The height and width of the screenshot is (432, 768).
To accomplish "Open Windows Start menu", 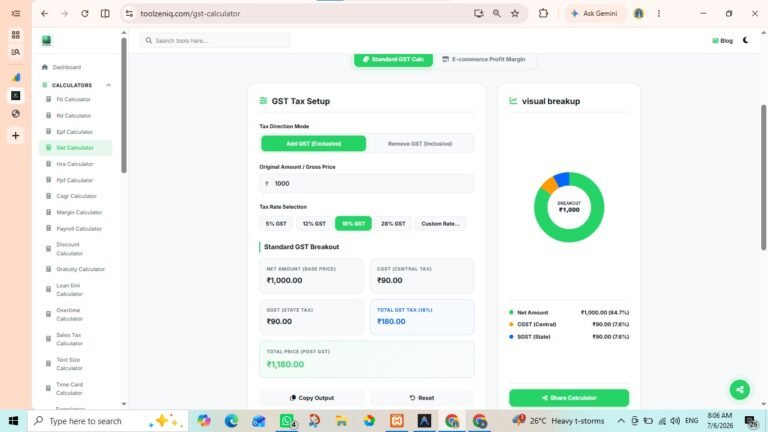I will point(13,421).
